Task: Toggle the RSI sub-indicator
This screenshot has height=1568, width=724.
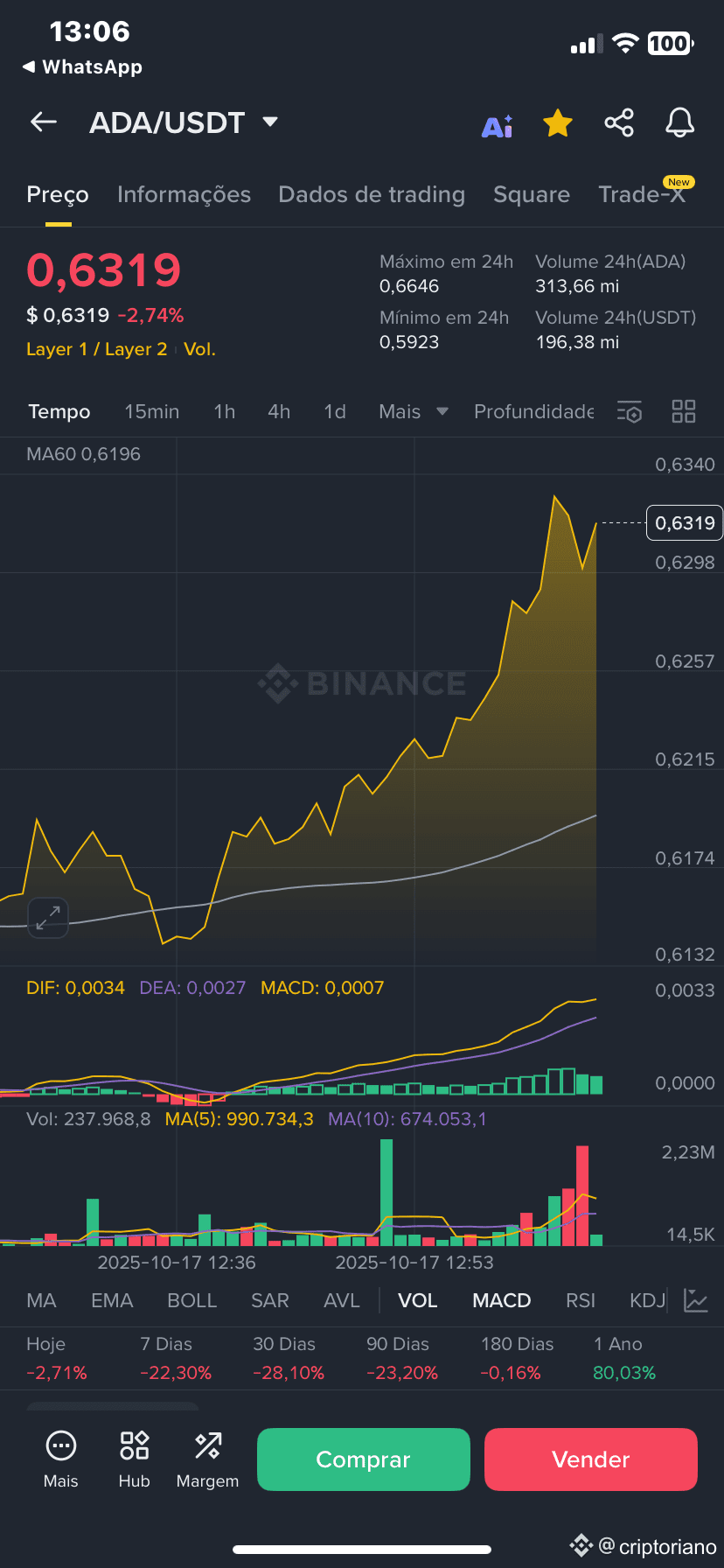Action: click(x=581, y=1300)
